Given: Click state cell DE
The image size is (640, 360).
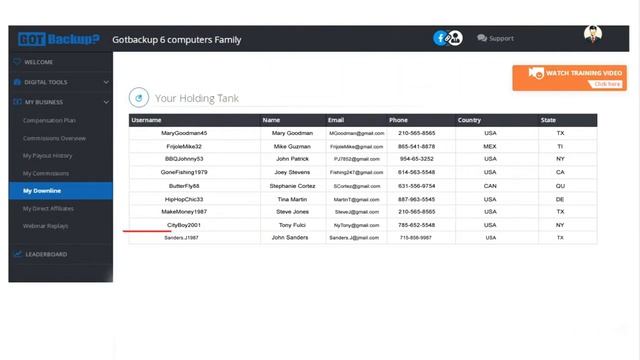Looking at the screenshot, I should click(560, 199).
